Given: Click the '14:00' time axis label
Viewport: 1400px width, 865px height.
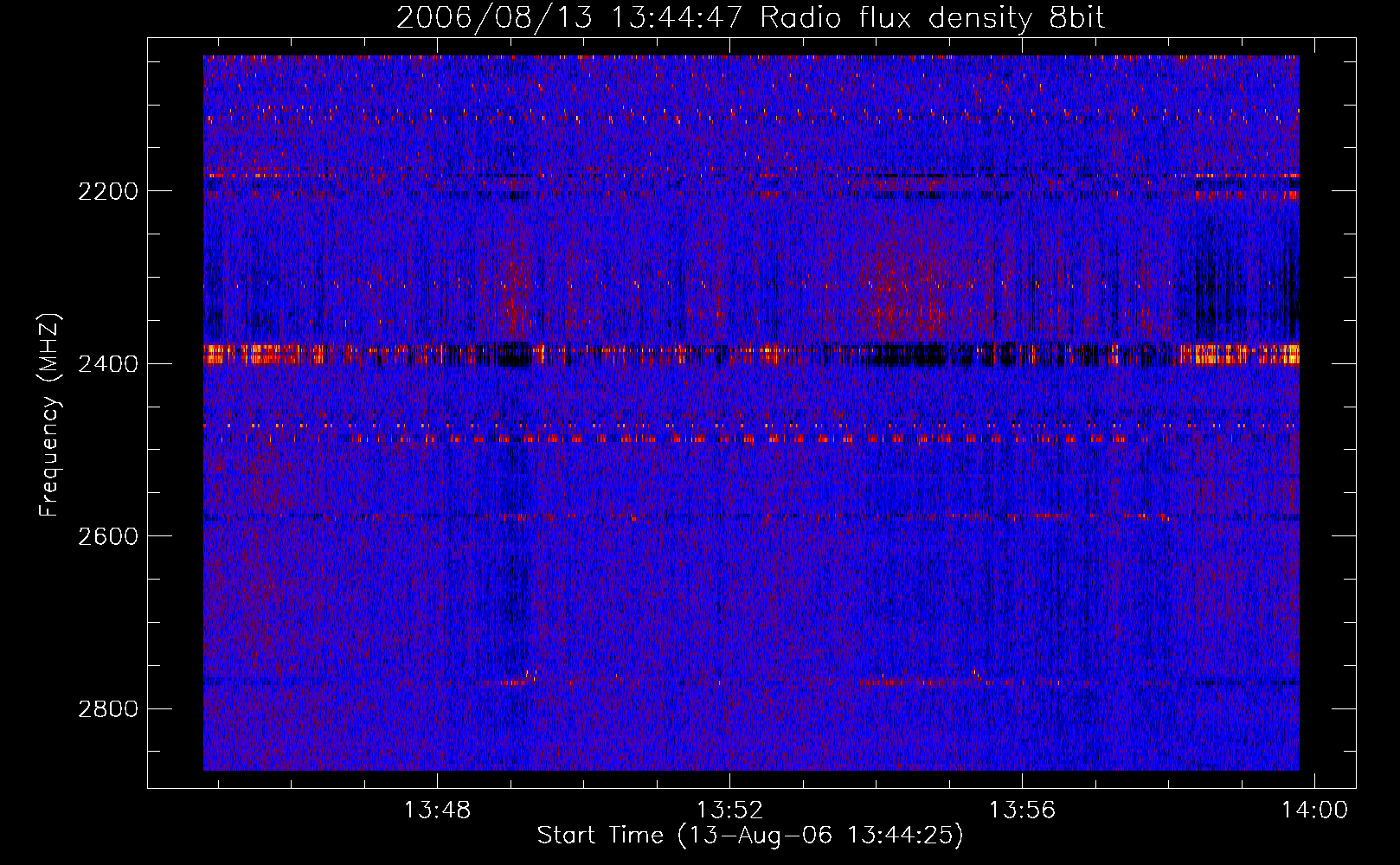Looking at the screenshot, I should [1314, 811].
